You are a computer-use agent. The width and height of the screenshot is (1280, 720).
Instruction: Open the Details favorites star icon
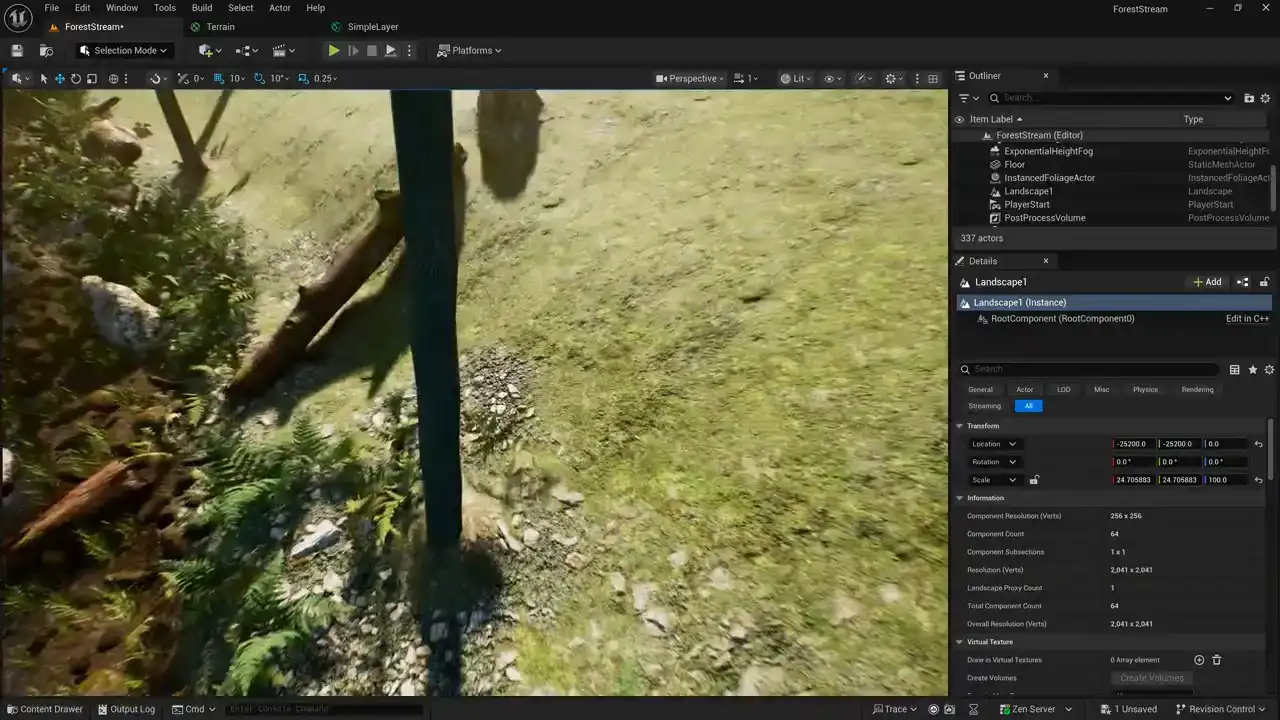click(1252, 370)
